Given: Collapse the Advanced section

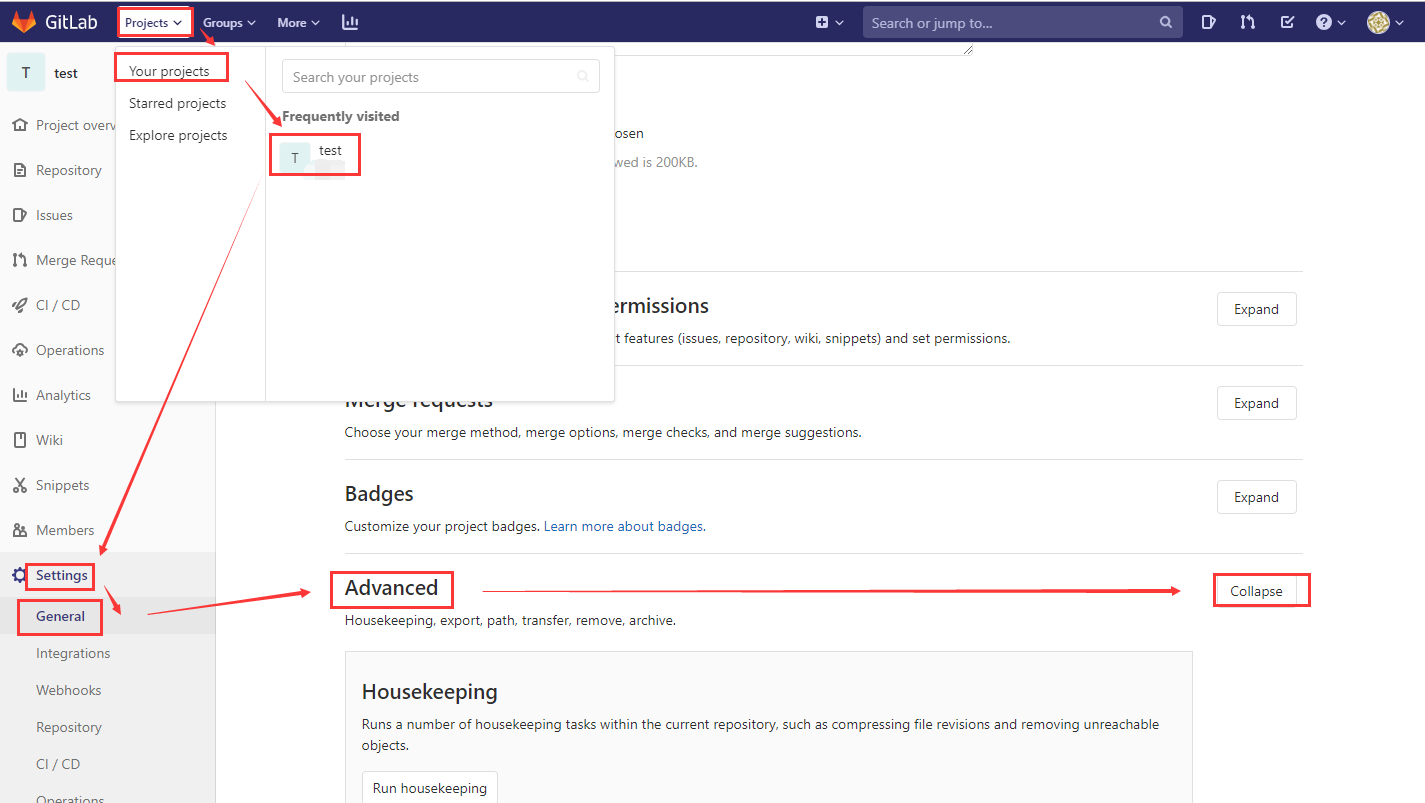Looking at the screenshot, I should [x=1256, y=591].
